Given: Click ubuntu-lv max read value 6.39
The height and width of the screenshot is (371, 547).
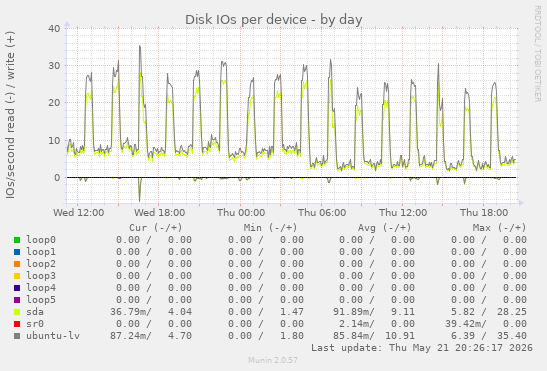Looking at the screenshot, I should click(463, 336).
